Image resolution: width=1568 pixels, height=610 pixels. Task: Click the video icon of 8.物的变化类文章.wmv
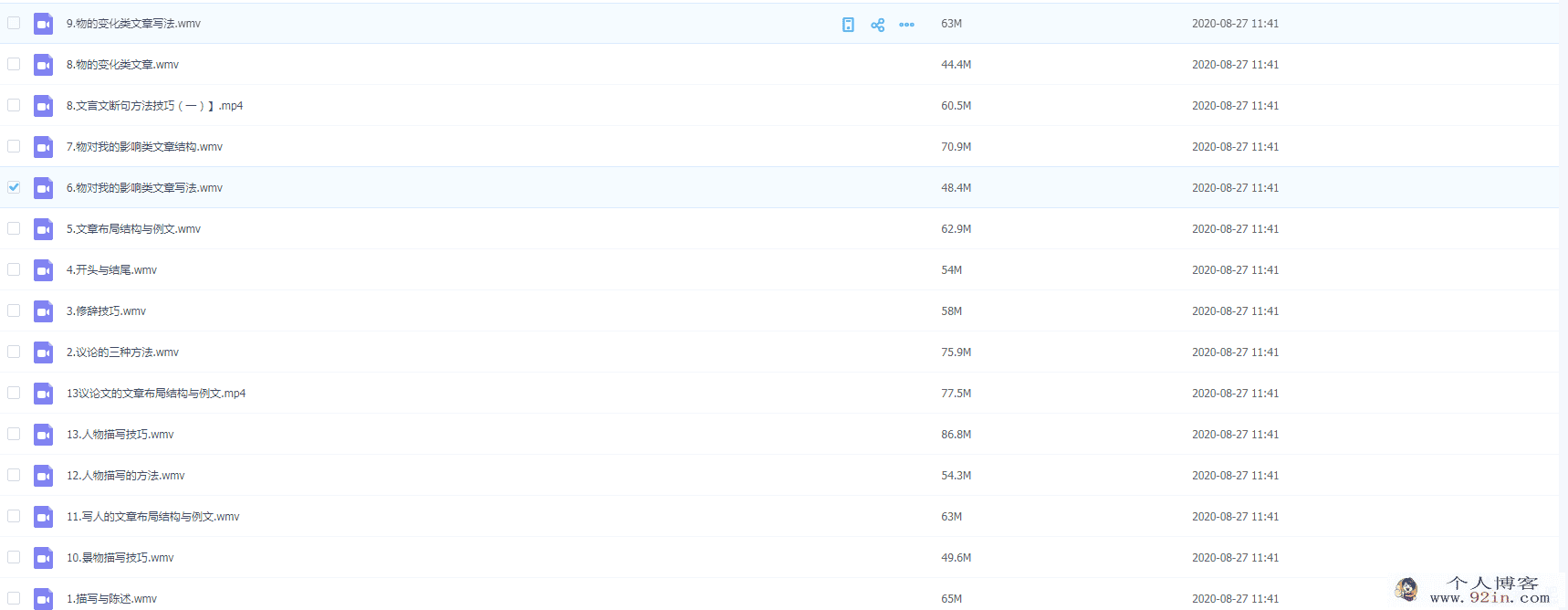coord(43,65)
